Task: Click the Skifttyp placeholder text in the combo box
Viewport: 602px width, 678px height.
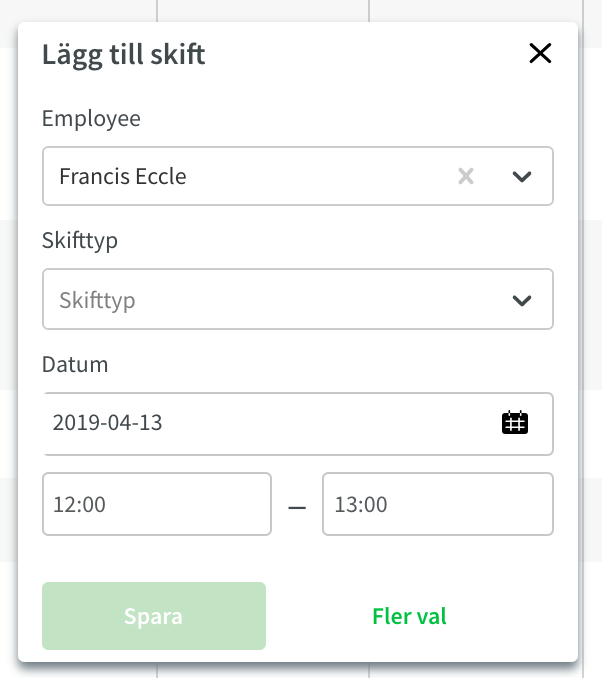Action: (x=97, y=301)
